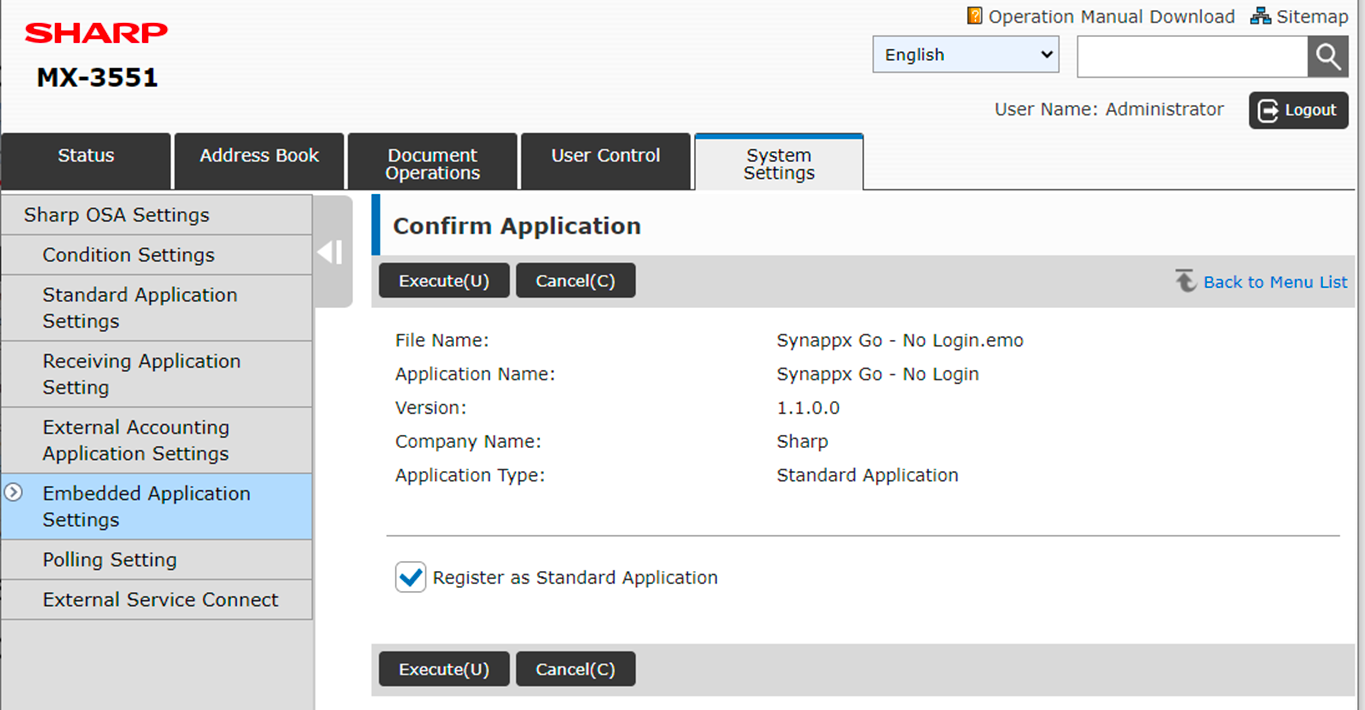Screen dimensions: 1365x710
Task: Click the top Execute(U) button
Action: 444,281
